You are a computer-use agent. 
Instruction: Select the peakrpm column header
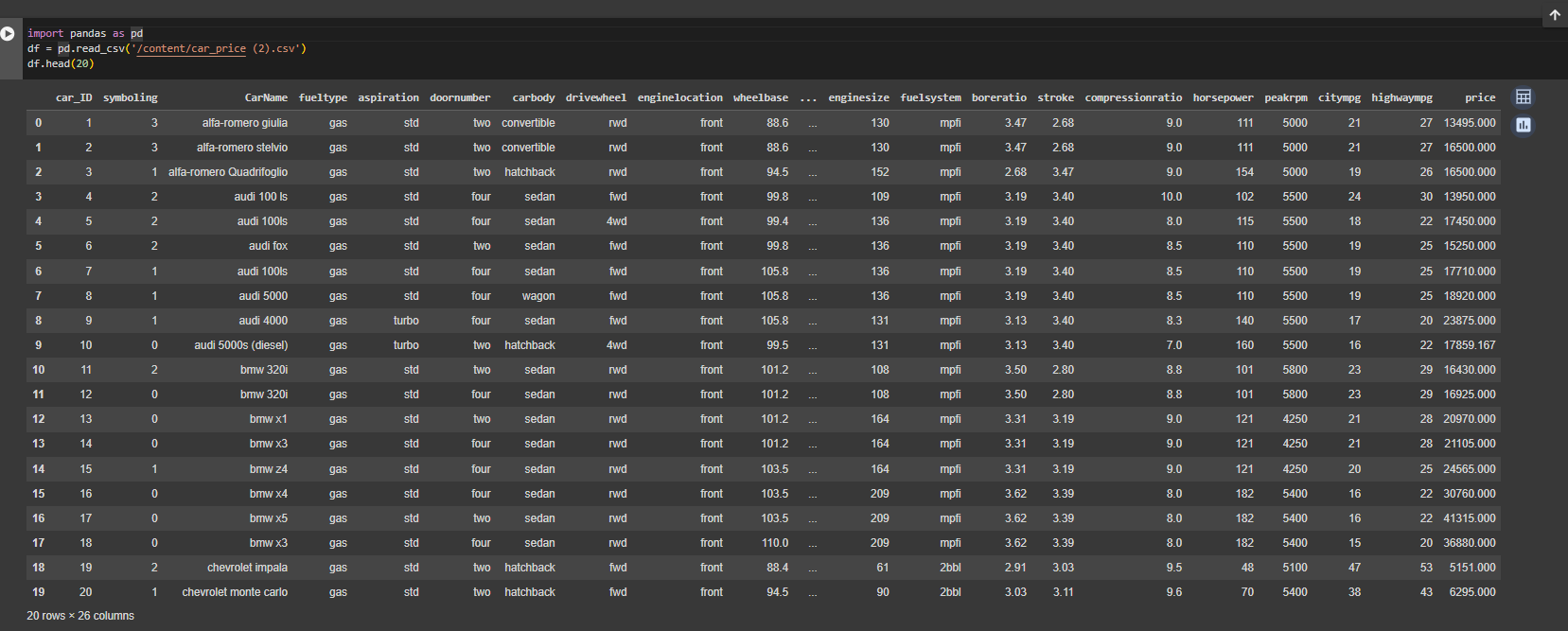[x=1286, y=97]
